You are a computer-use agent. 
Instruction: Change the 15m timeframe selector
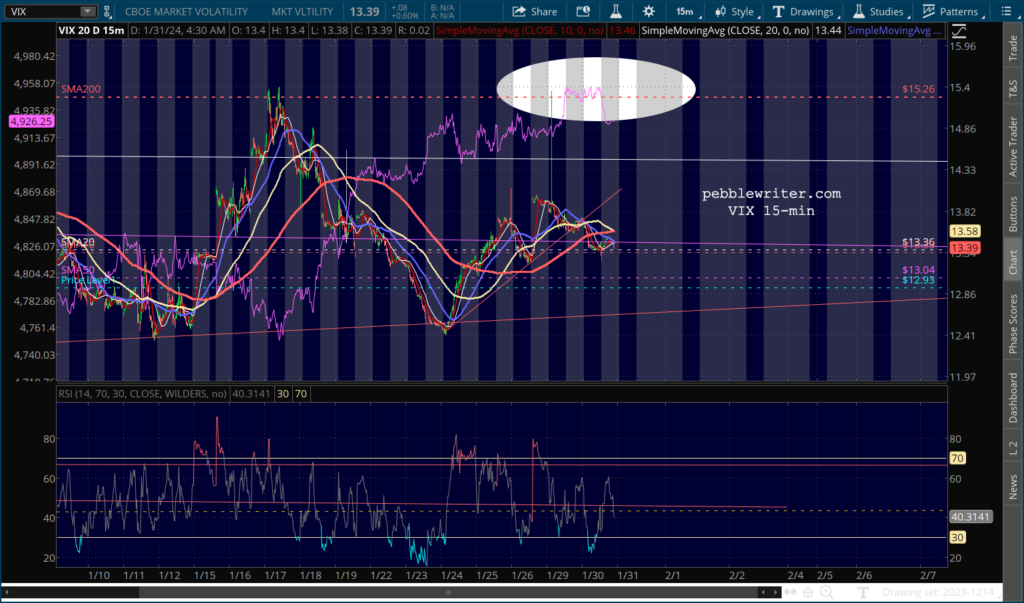tap(684, 11)
